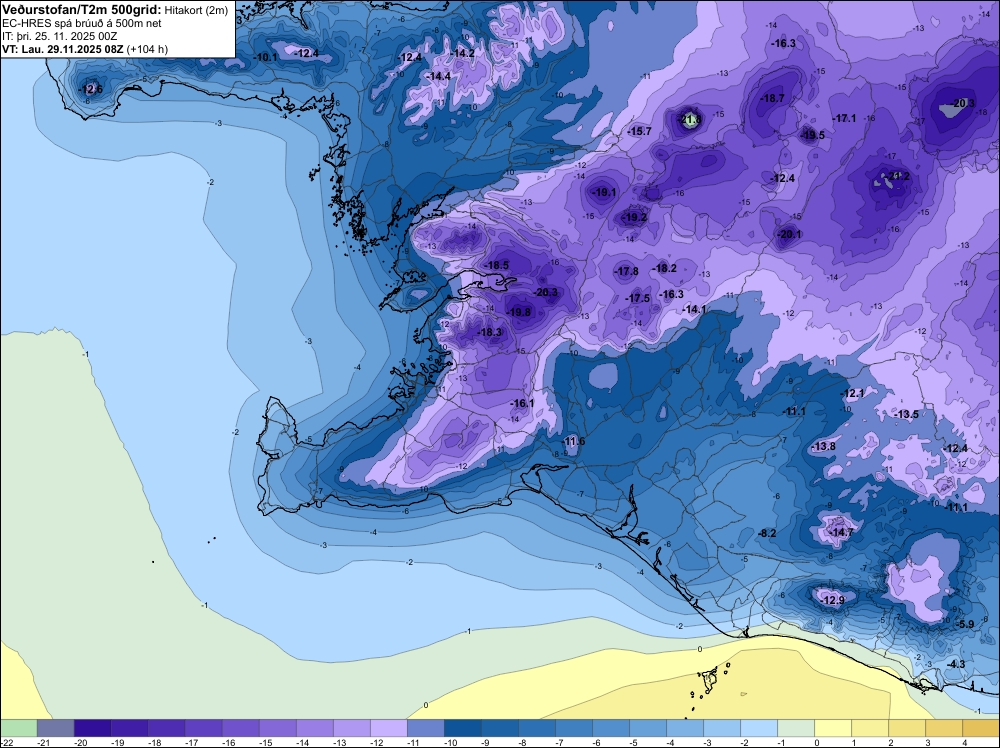1000x748 pixels.
Task: Pick the -20 darkest purple legend swatch
Action: click(92, 728)
